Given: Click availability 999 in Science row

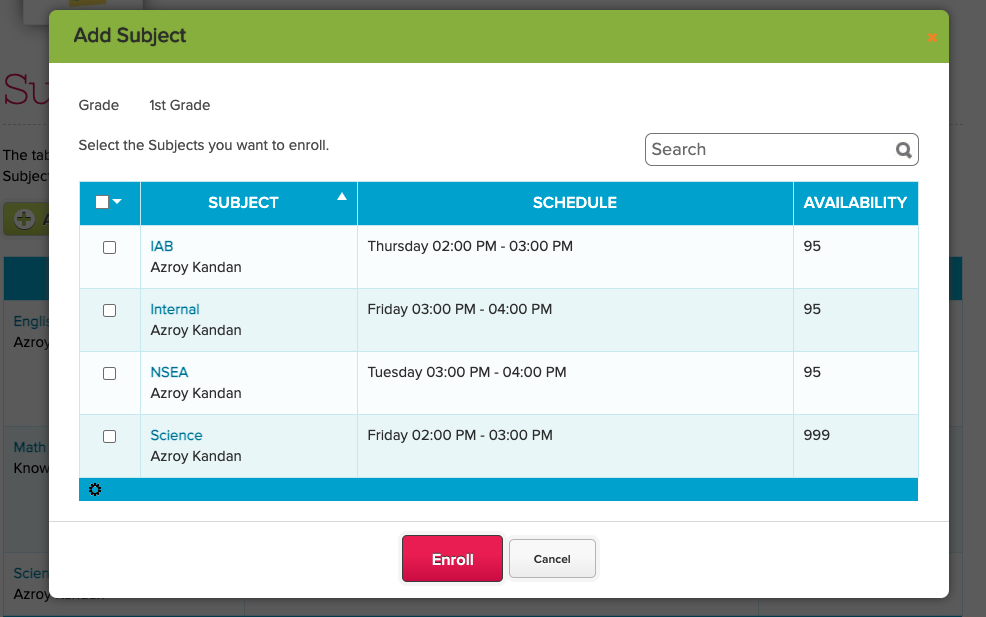Looking at the screenshot, I should tap(816, 435).
